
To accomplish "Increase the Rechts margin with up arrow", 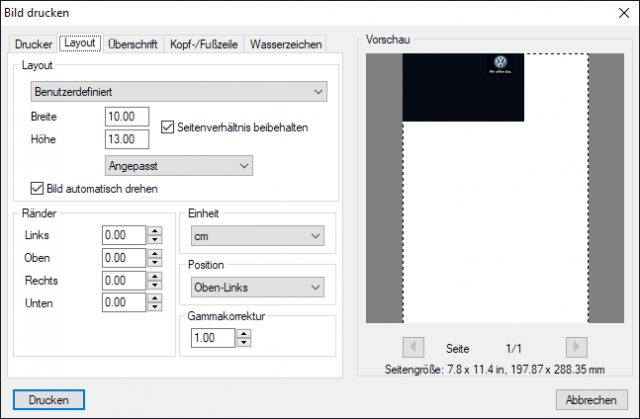I will 155,276.
